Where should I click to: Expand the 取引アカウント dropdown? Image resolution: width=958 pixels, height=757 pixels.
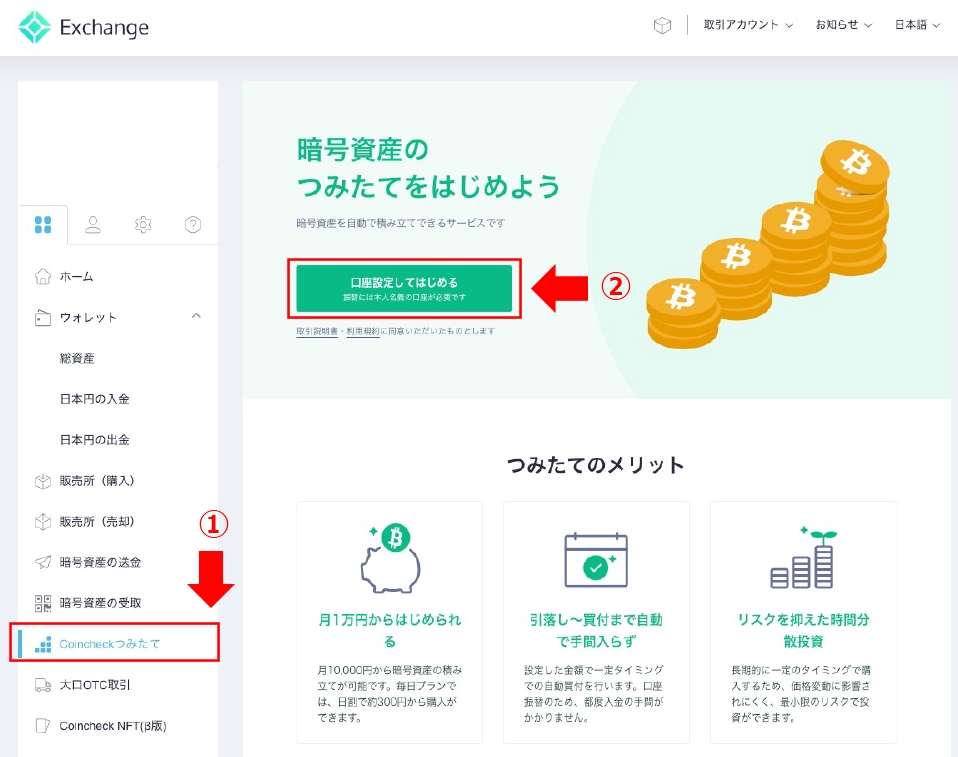pos(748,25)
